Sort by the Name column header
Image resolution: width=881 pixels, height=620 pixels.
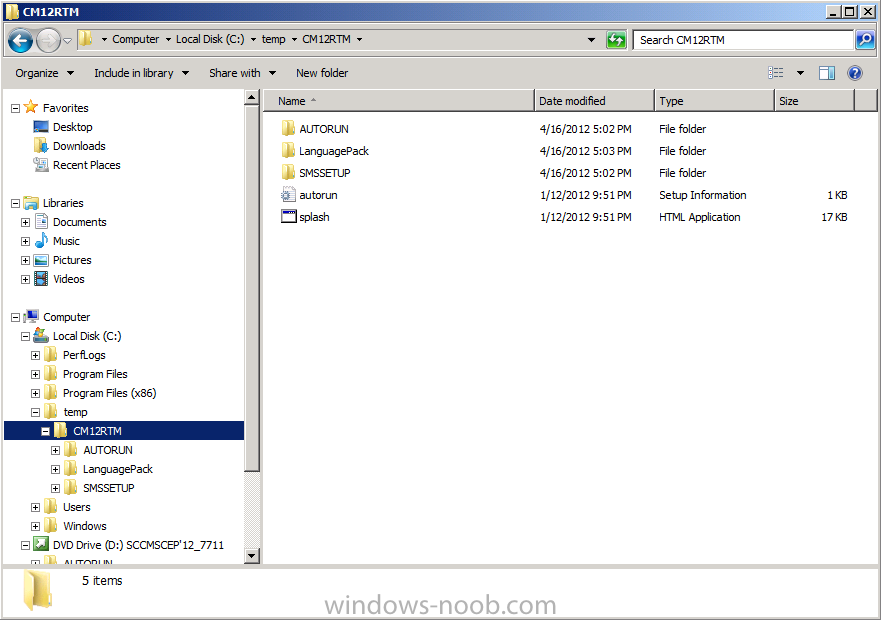(399, 101)
